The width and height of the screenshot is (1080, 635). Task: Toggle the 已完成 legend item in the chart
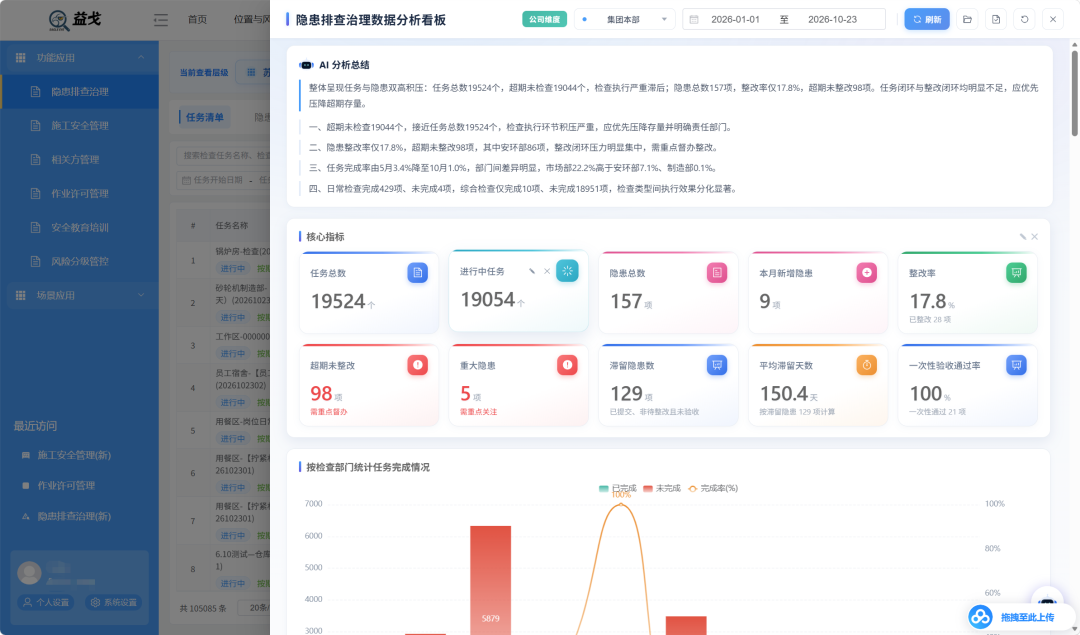tap(618, 488)
